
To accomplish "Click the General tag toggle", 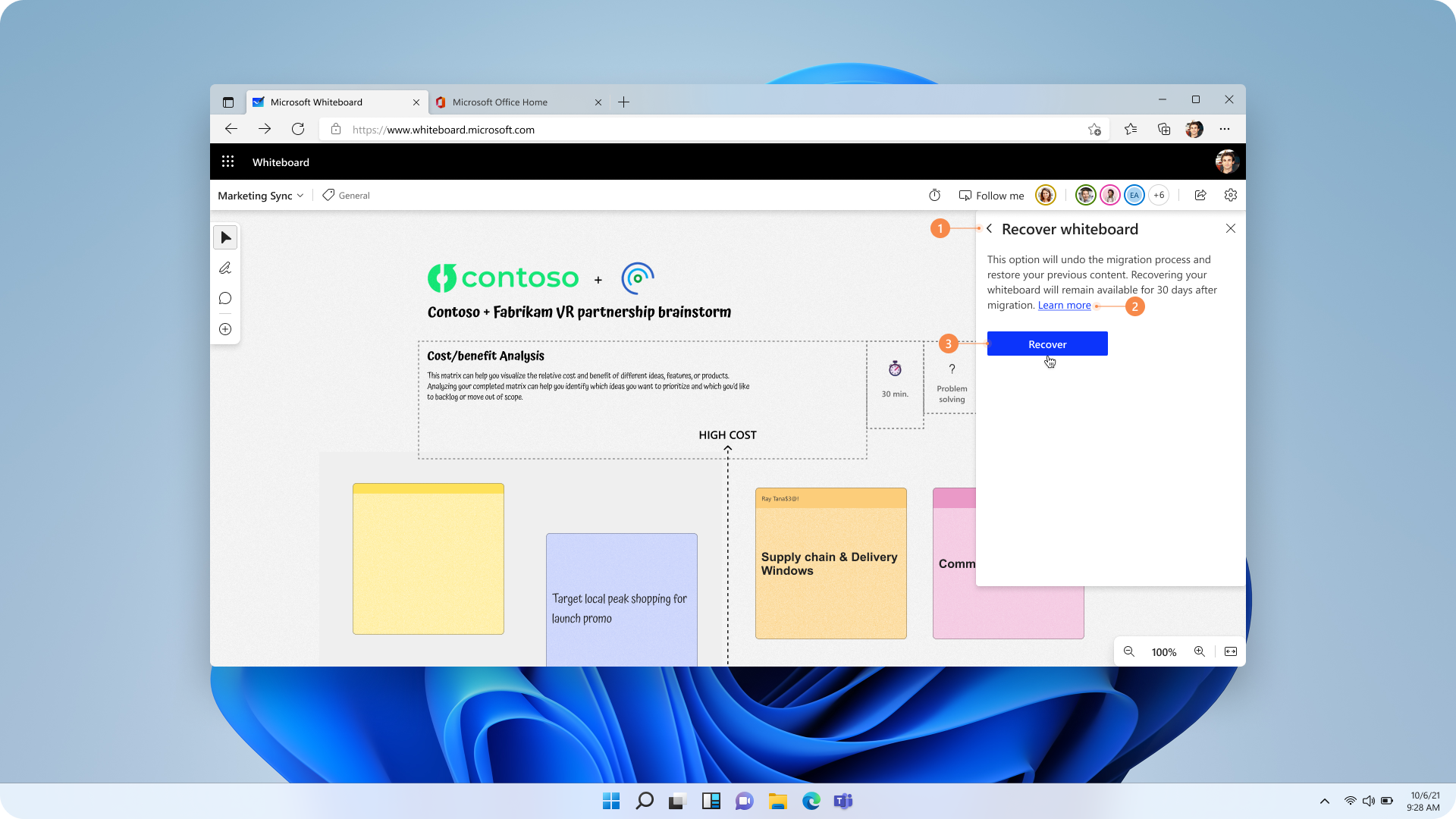I will pos(345,195).
